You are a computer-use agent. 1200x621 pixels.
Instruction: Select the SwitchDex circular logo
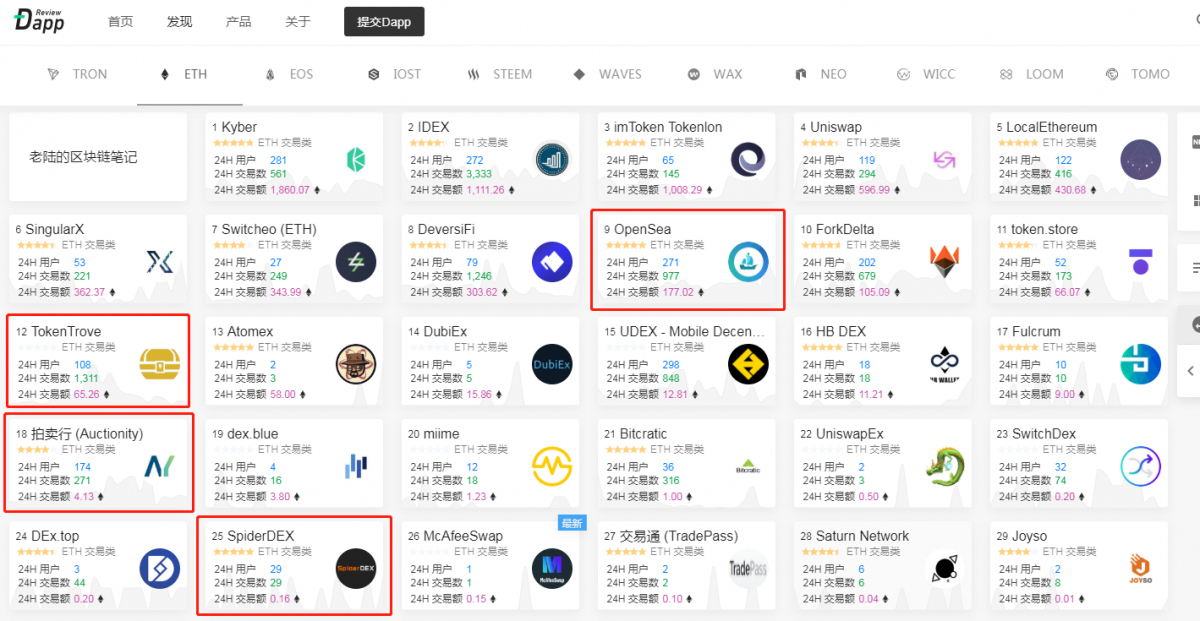pos(1141,467)
